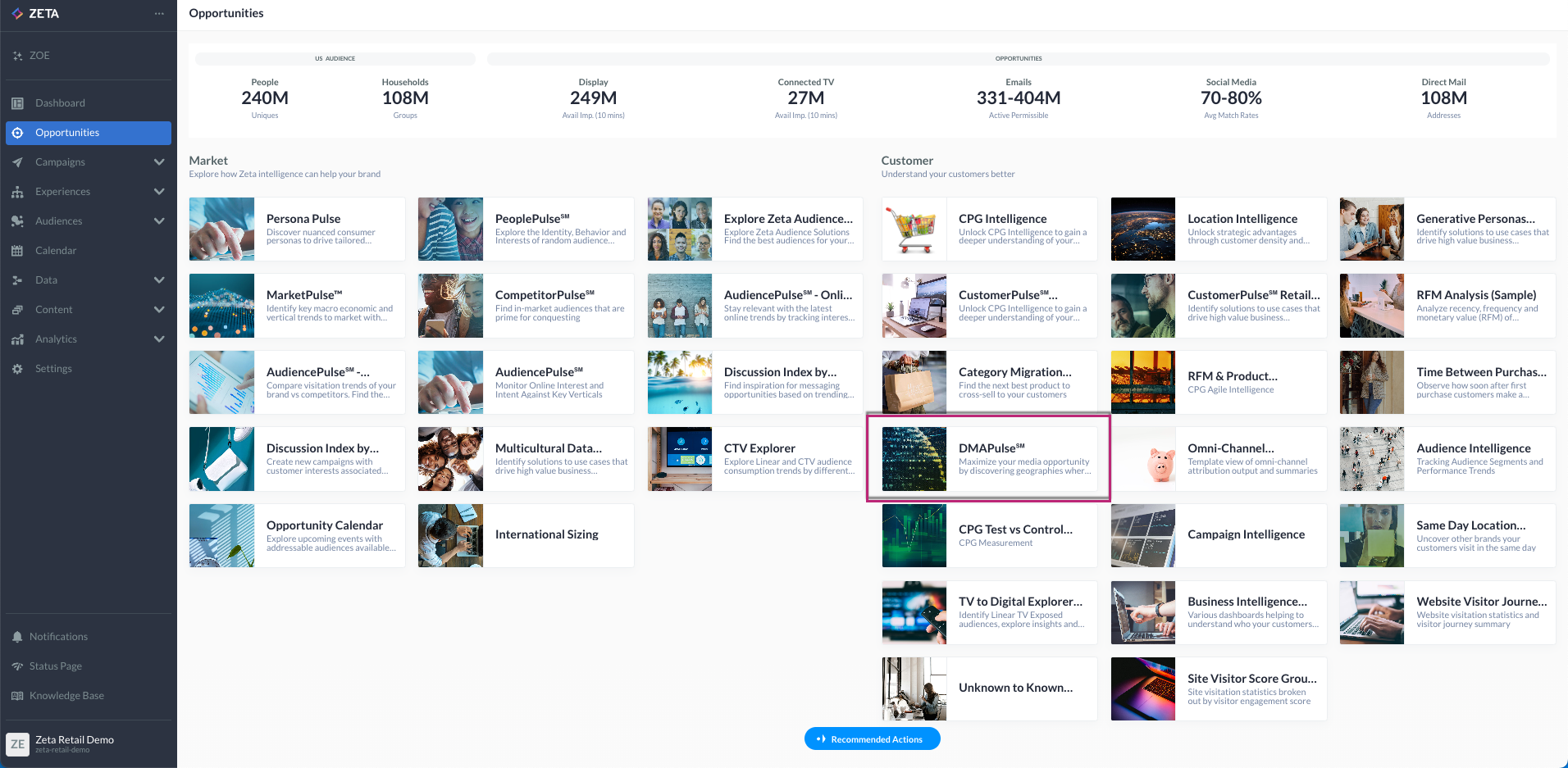
Task: Click the Zeta logo icon
Action: tap(18, 14)
